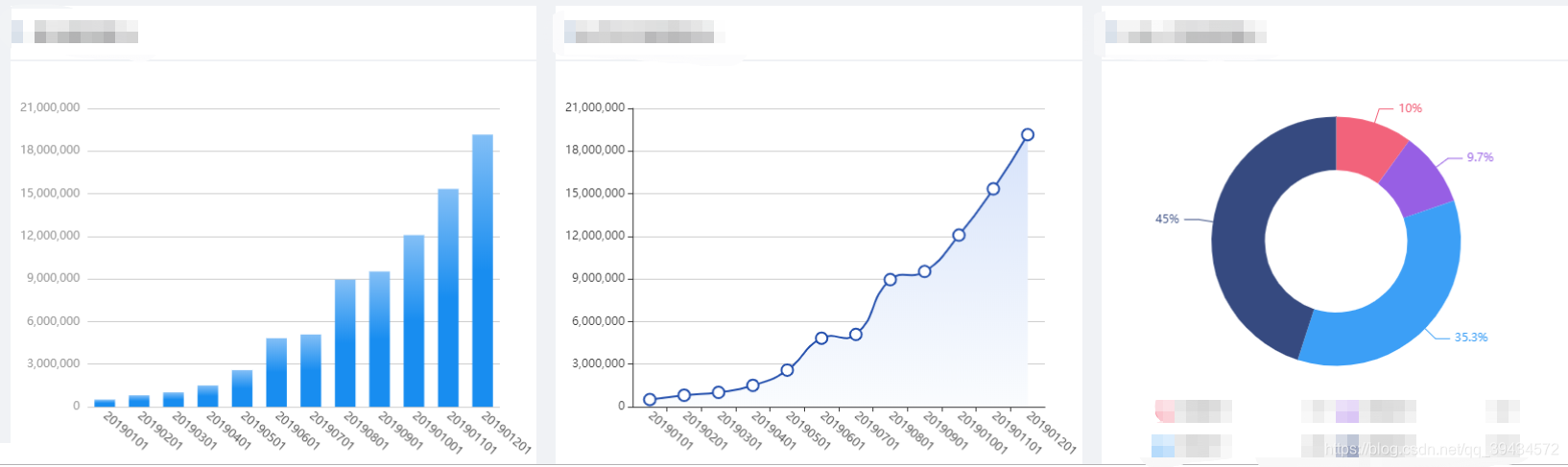Select the 20190701 data point on line chart
This screenshot has width=1568, height=467.
point(856,335)
